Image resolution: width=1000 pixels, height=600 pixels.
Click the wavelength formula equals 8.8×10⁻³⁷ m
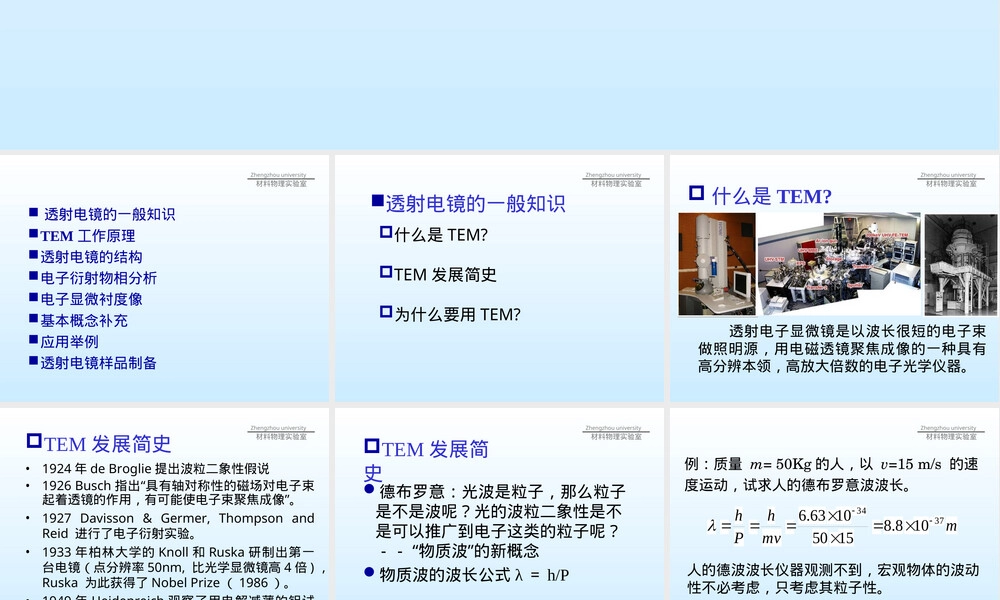(x=832, y=526)
